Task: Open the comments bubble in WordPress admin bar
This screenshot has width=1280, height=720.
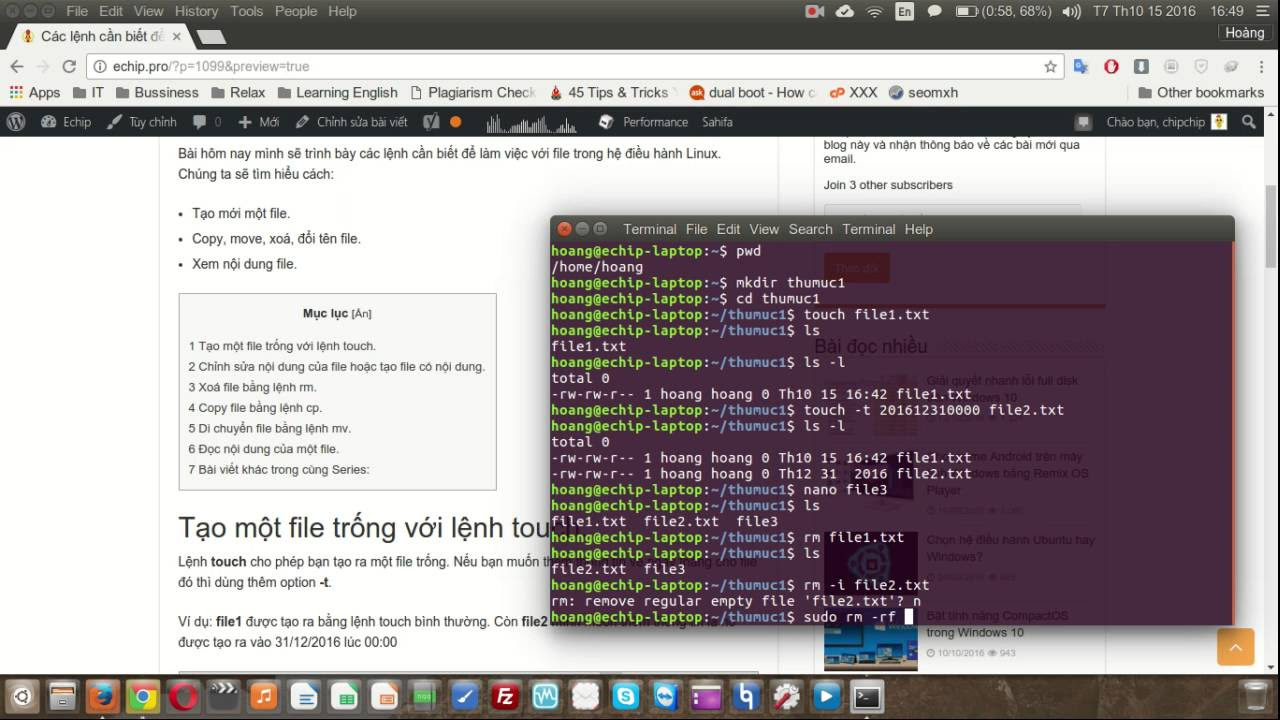Action: (x=205, y=122)
